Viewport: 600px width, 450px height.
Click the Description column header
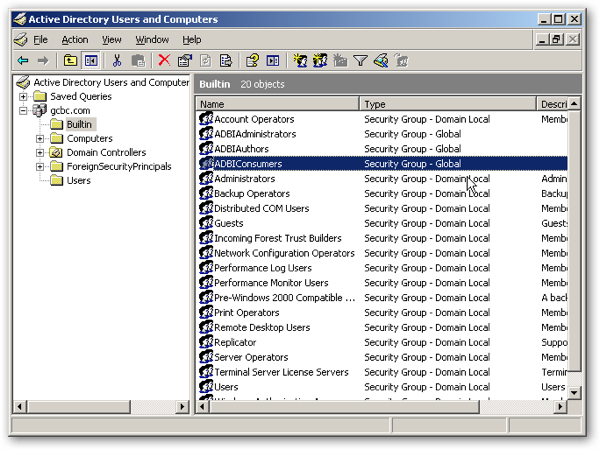(552, 104)
